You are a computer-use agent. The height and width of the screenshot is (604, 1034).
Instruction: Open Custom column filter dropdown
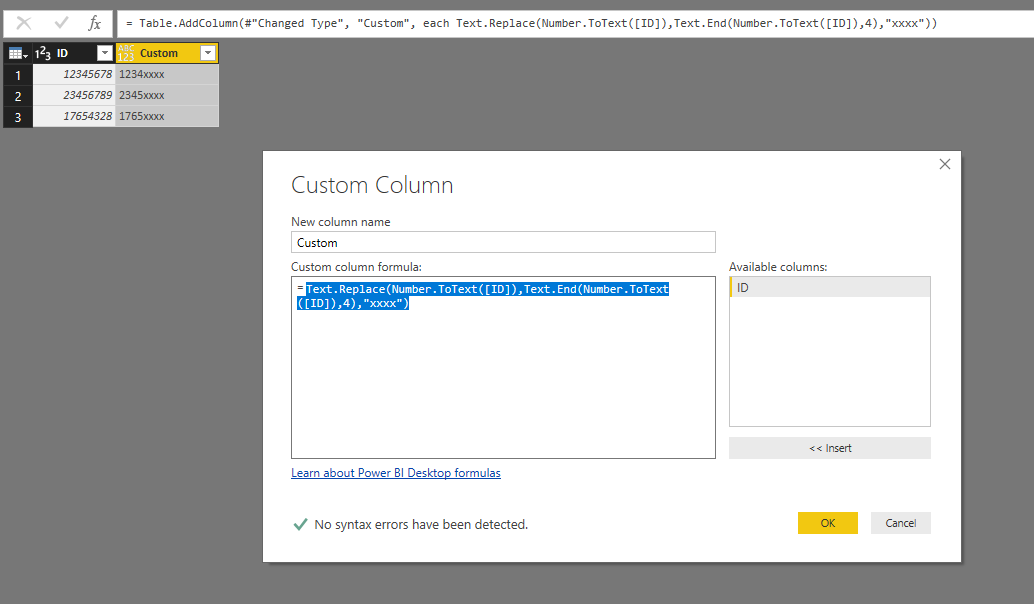[208, 53]
